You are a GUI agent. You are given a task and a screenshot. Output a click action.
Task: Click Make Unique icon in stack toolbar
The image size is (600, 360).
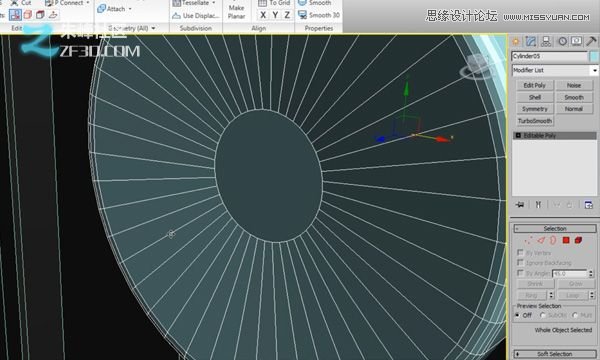click(x=557, y=205)
